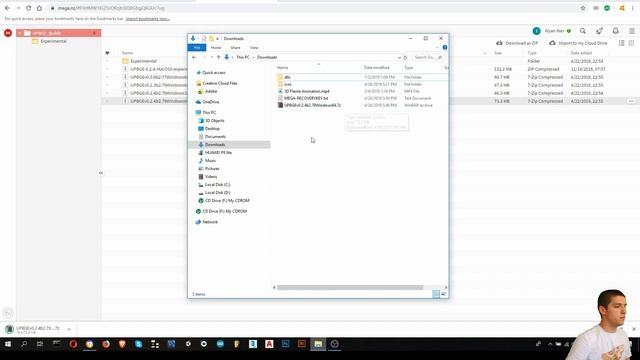This screenshot has height=360, width=640.
Task: Collapse the UPBGE root folder in MEGA sidebar
Action: click(20, 33)
